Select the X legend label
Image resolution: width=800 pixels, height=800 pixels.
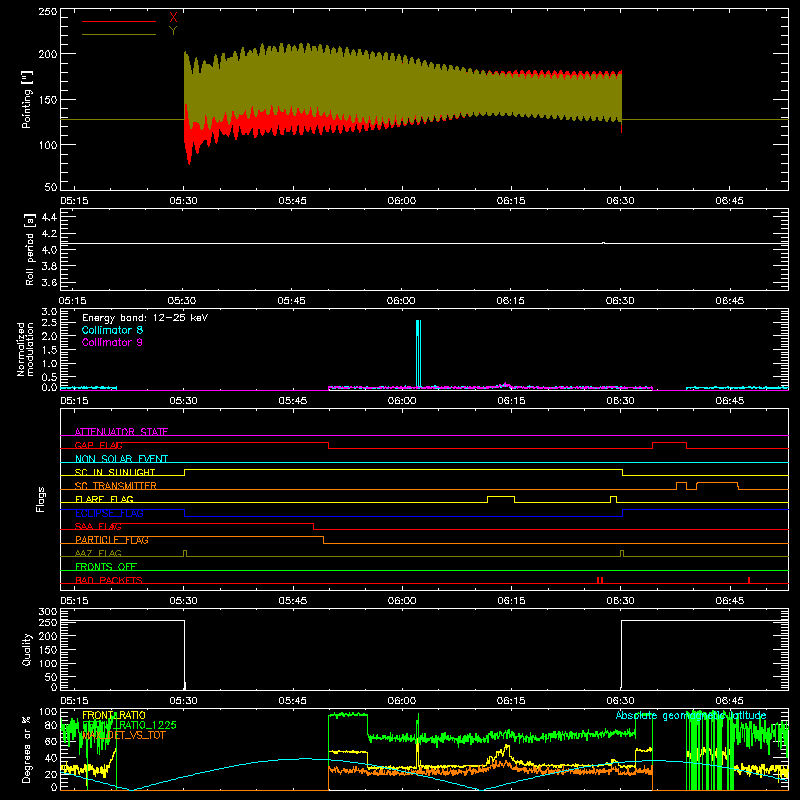173,18
